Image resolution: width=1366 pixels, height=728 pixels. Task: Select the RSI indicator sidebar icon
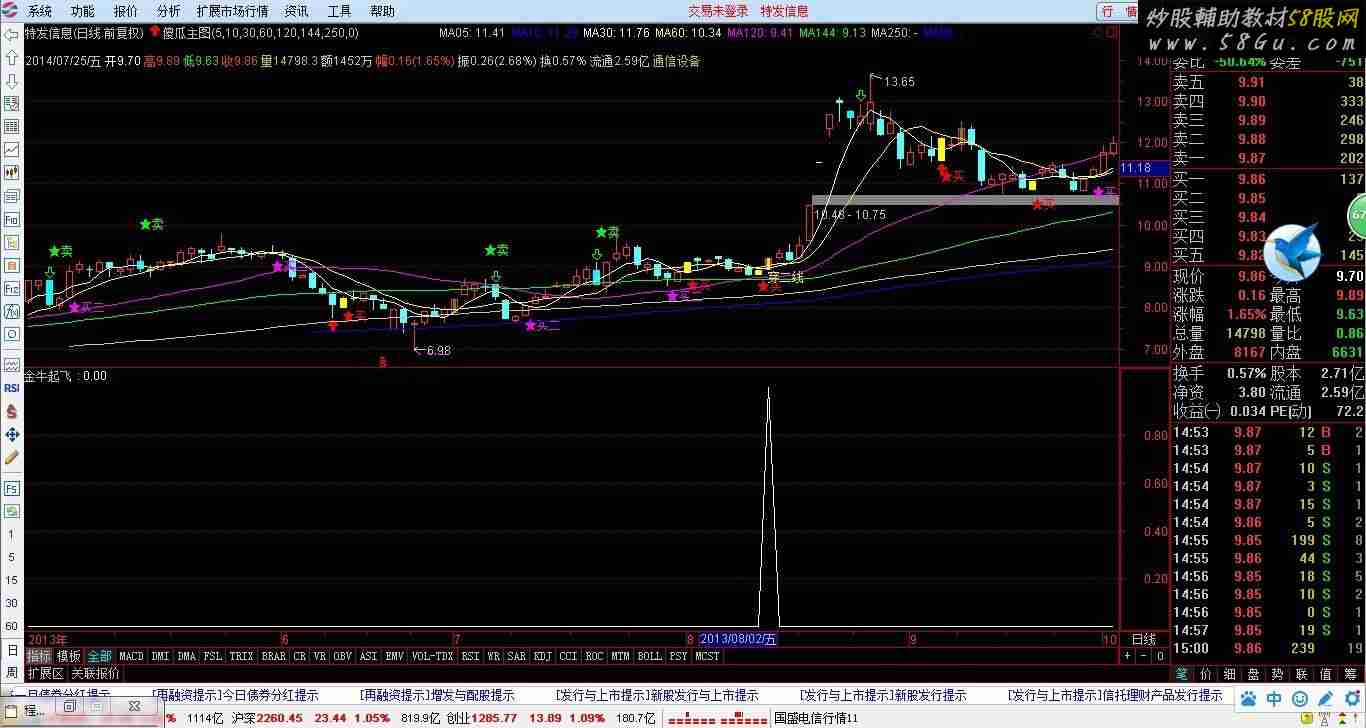pyautogui.click(x=12, y=388)
